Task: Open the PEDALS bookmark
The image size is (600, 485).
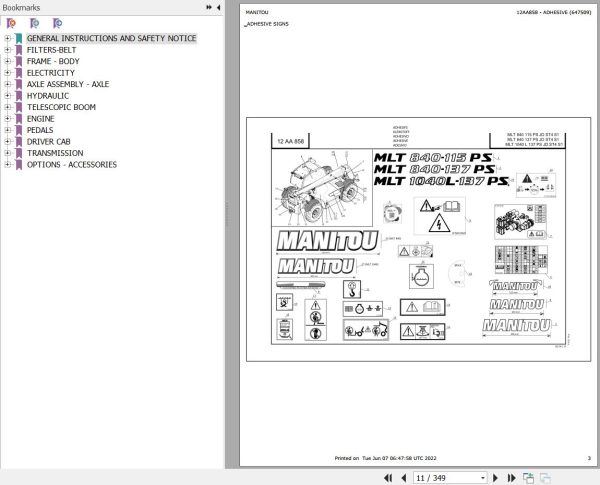Action: pyautogui.click(x=40, y=130)
